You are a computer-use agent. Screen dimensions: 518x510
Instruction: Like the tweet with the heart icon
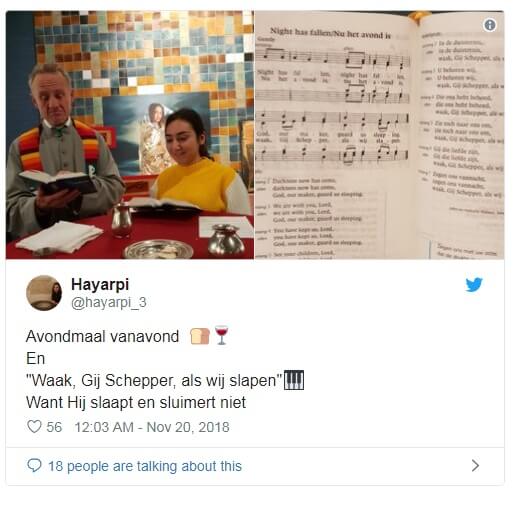tap(34, 427)
